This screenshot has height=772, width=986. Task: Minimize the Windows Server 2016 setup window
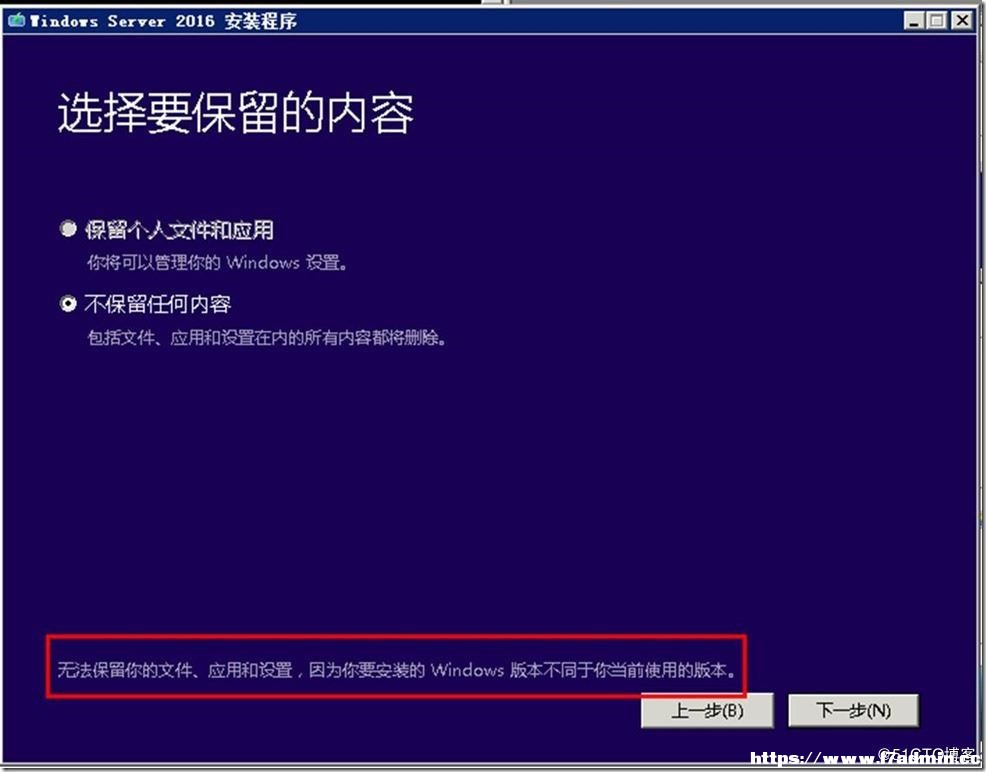tap(913, 21)
